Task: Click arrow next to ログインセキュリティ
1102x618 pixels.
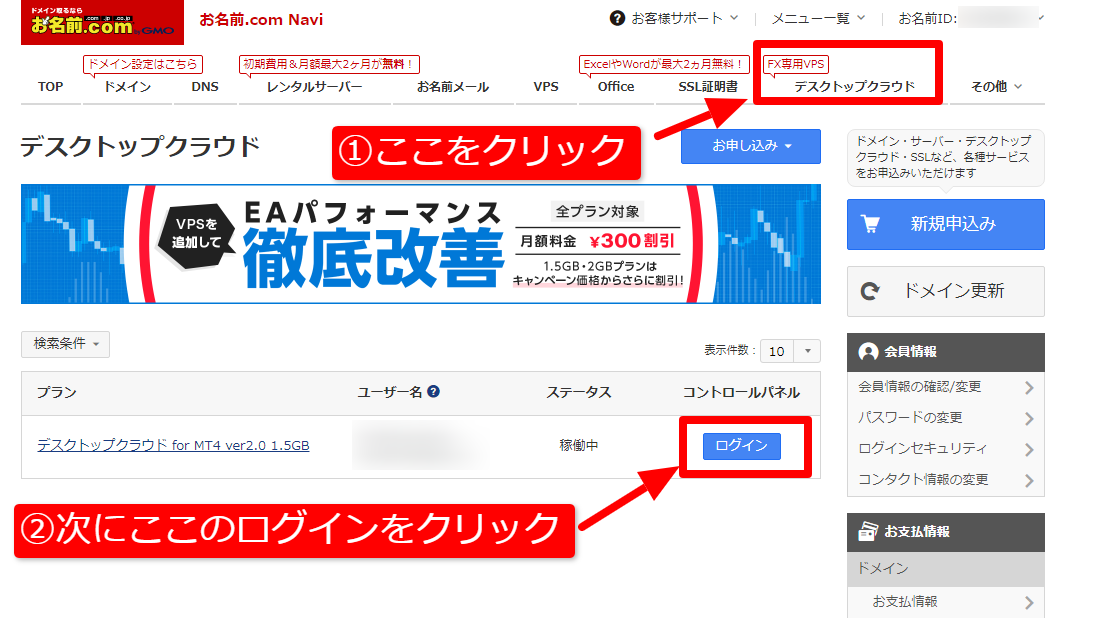Action: click(1029, 449)
